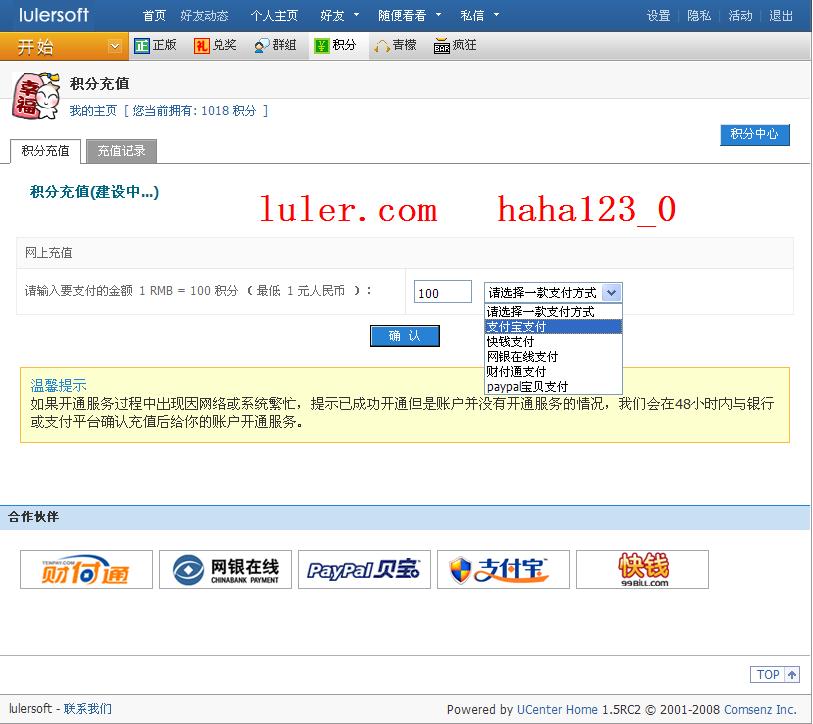The image size is (813, 724).
Task: Click the 快钱 99bill partner logo
Action: [x=642, y=569]
